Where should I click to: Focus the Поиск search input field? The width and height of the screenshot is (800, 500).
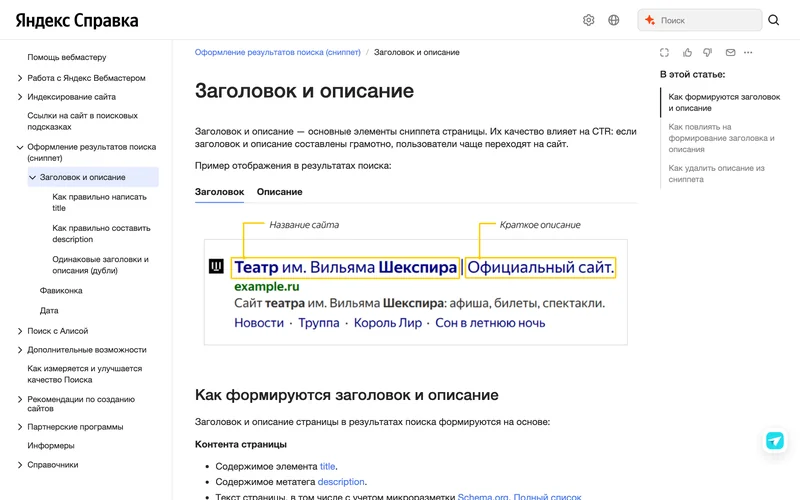(x=699, y=20)
